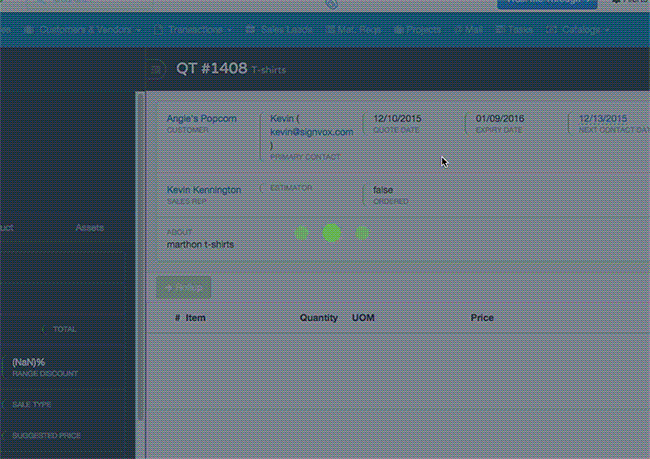Click the Ordered value 'false'
Viewport: 650px width, 459px height.
383,190
